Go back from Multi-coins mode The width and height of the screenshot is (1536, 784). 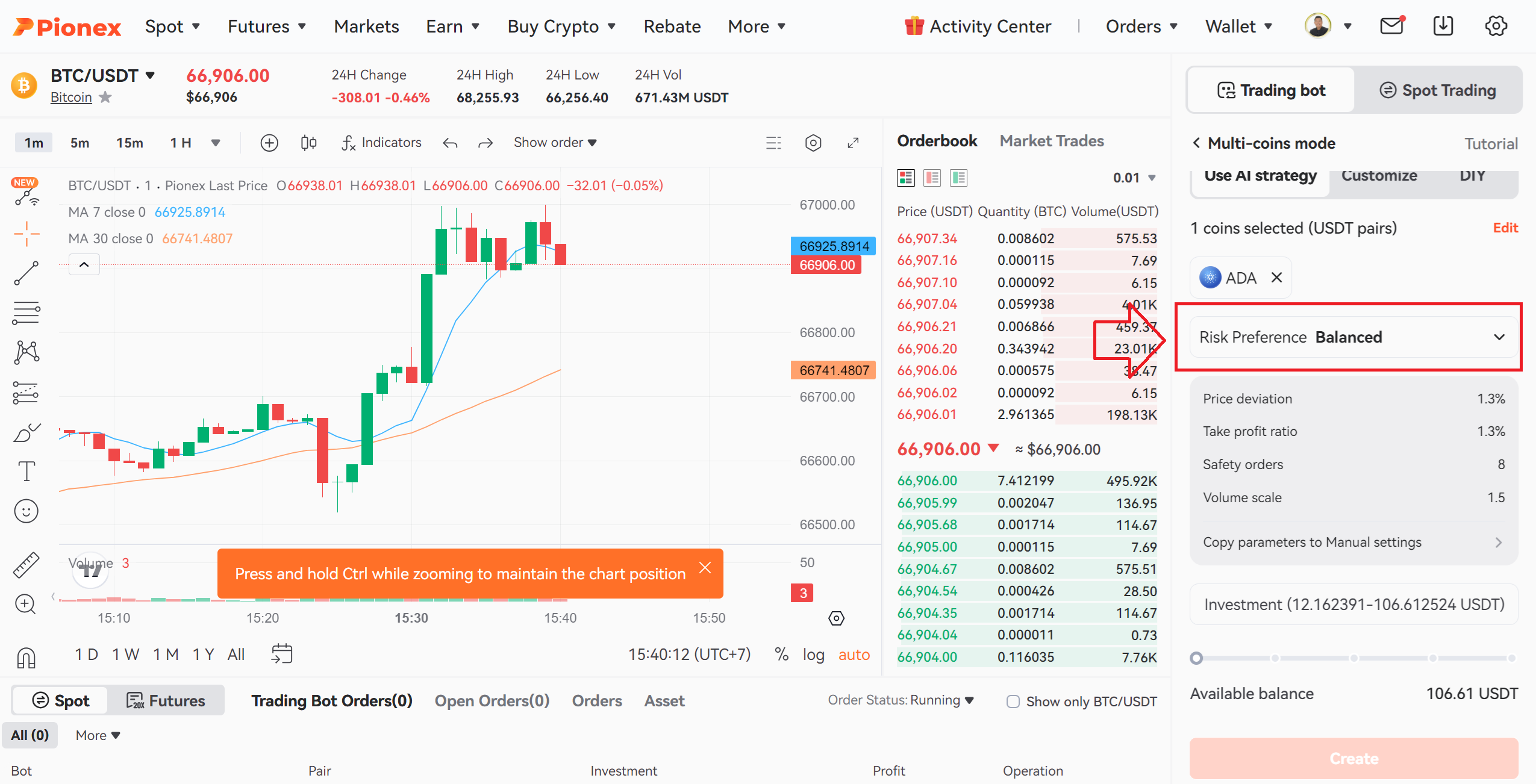1196,143
